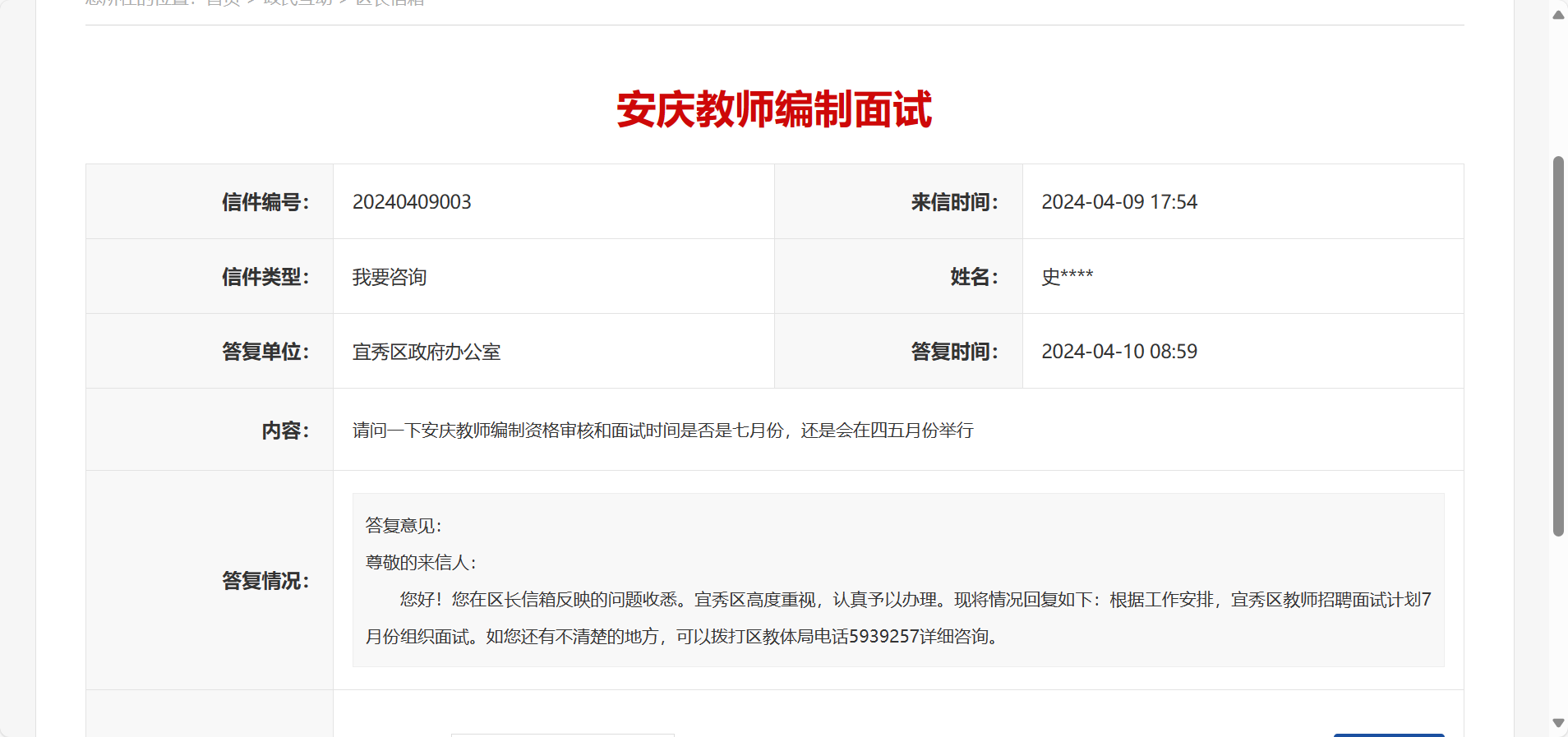Click the masked name 史****
Viewport: 1568px width, 737px height.
click(x=1067, y=277)
